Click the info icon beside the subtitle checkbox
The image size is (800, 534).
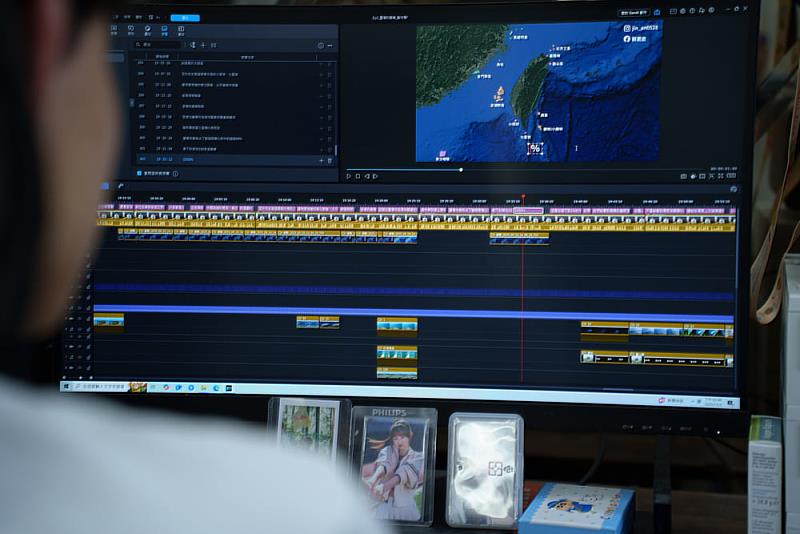[176, 173]
